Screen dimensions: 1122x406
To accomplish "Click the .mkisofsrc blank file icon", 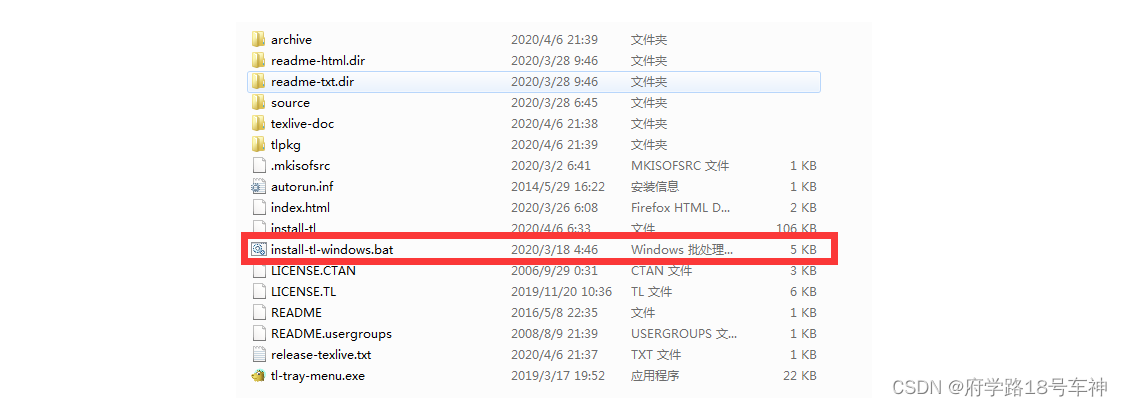I will point(258,165).
